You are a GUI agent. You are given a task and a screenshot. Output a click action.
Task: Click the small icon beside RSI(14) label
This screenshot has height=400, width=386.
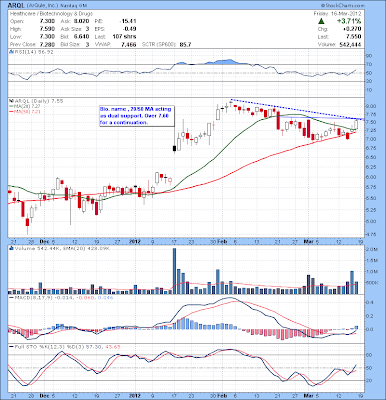coord(10,52)
